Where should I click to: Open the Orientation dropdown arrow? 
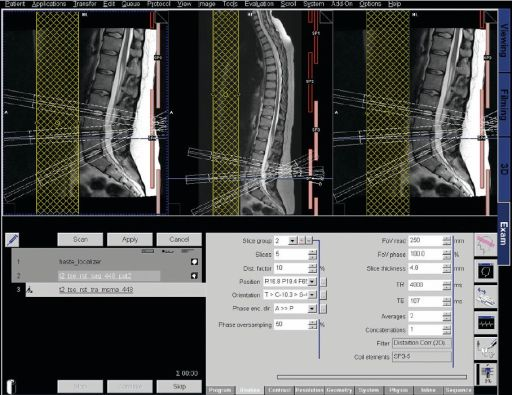pos(312,295)
